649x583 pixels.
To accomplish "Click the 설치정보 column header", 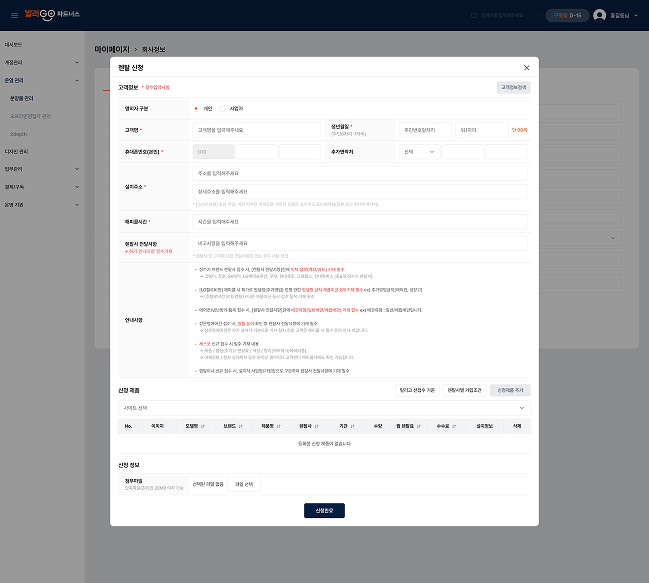I will coord(484,426).
